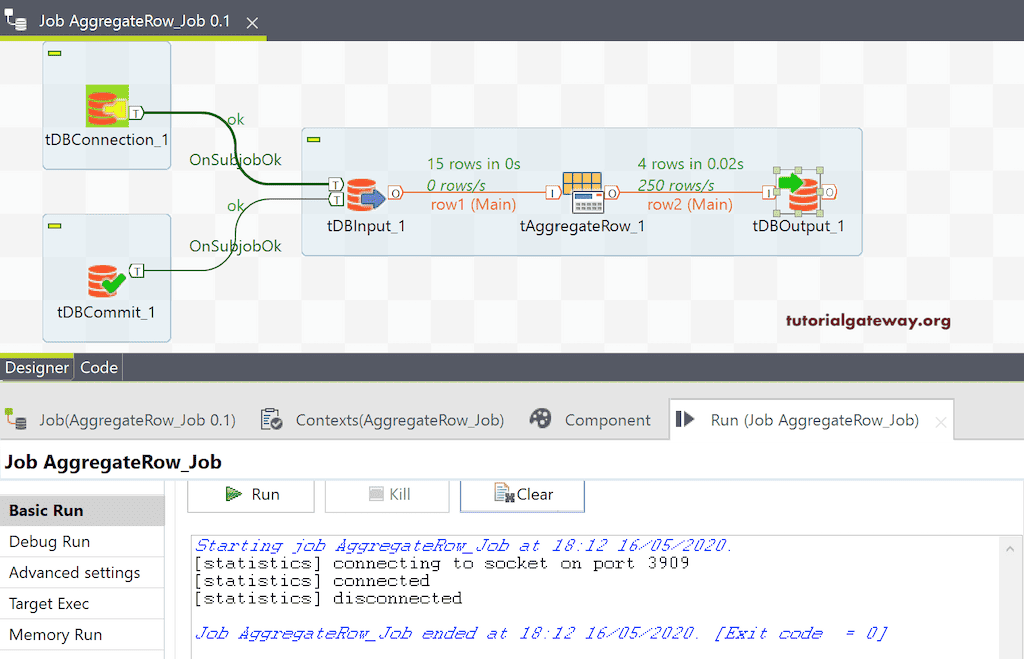Click the Contexts view checklist icon
The width and height of the screenshot is (1024, 659).
click(x=270, y=419)
